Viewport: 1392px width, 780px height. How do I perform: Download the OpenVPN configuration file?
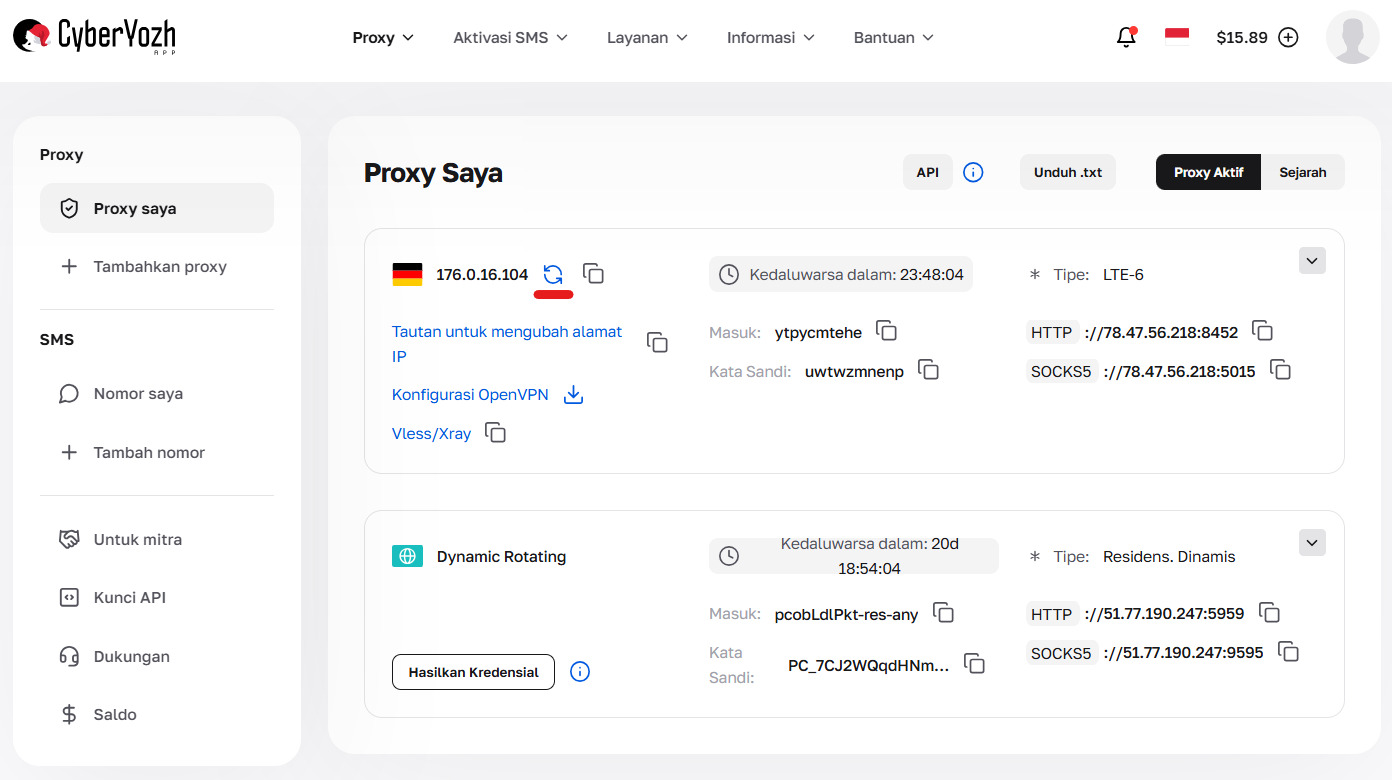point(573,394)
